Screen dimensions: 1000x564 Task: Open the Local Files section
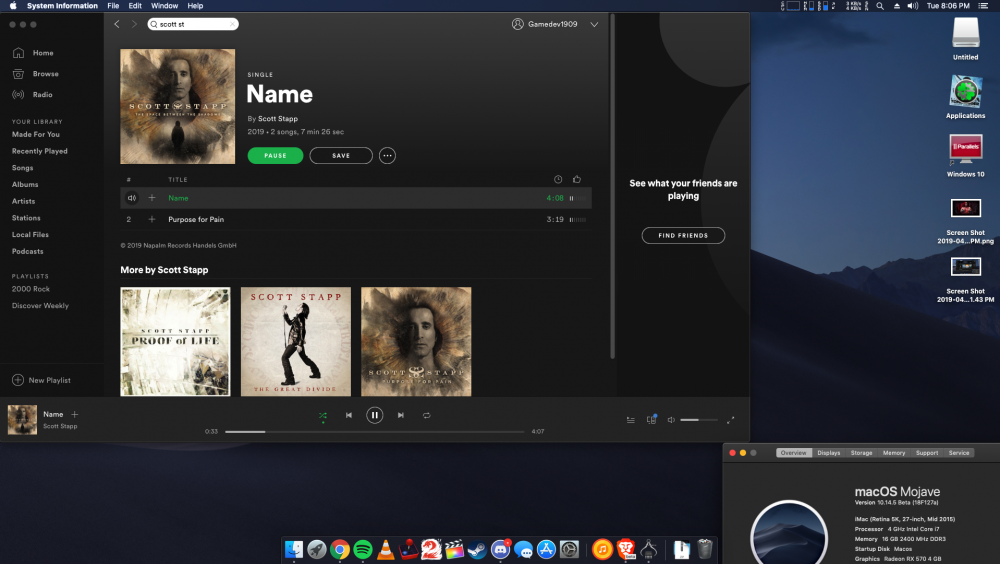30,235
